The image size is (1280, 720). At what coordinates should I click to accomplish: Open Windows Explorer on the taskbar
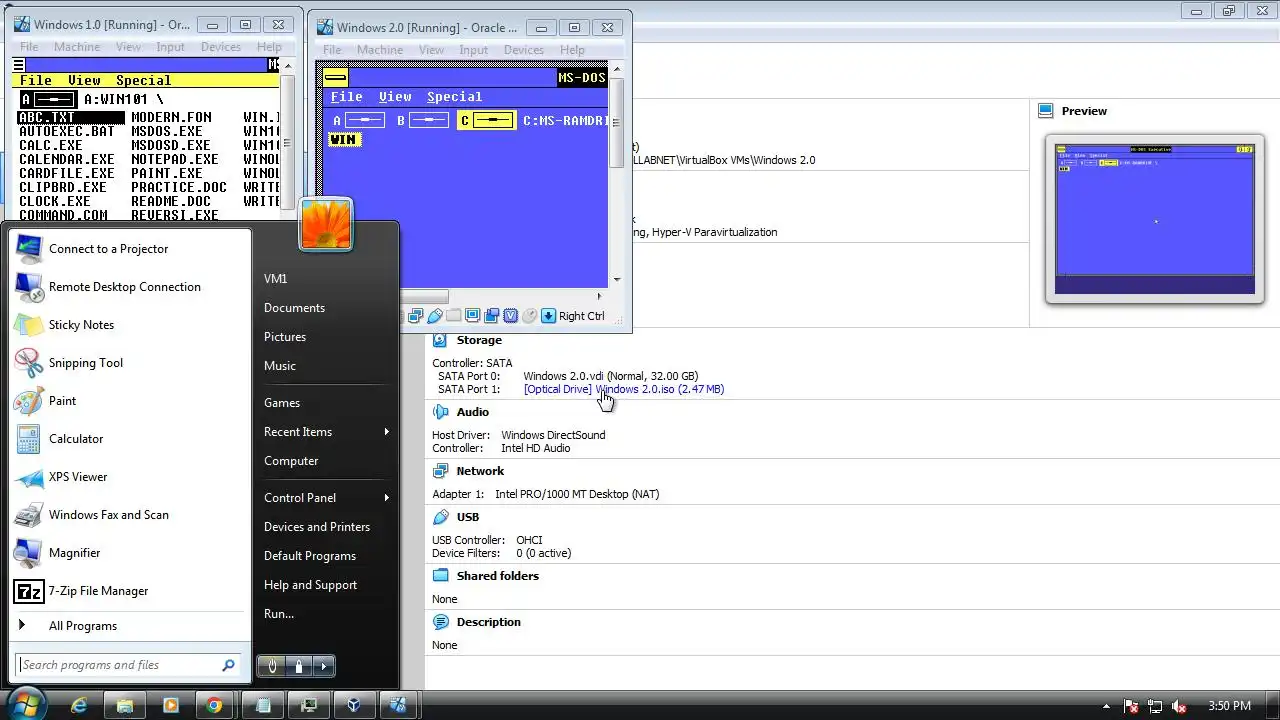tap(125, 705)
